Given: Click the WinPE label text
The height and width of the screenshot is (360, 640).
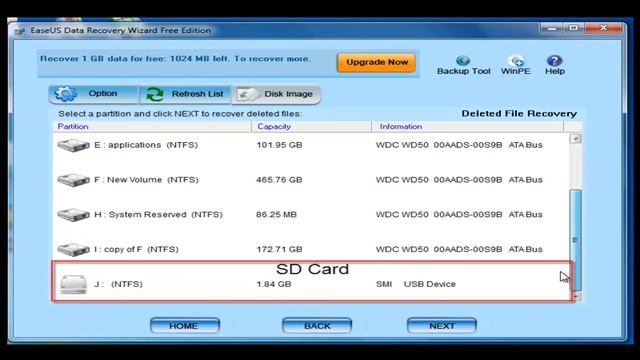Looking at the screenshot, I should tap(516, 71).
